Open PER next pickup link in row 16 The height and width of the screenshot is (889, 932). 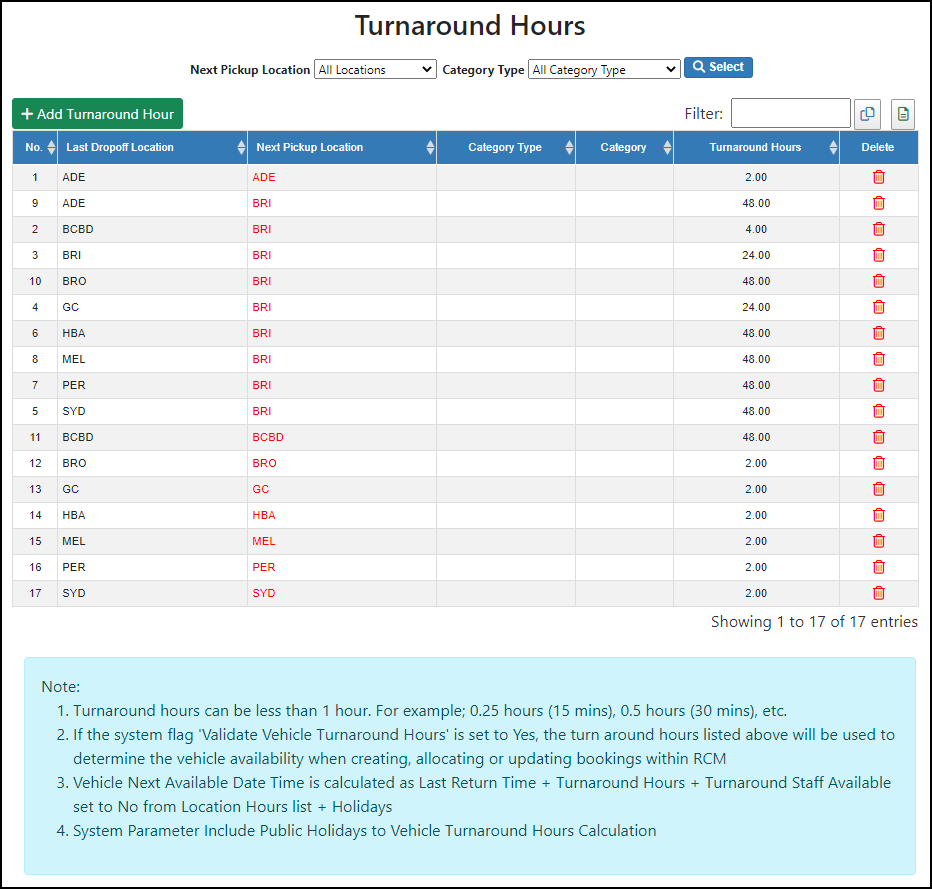264,567
